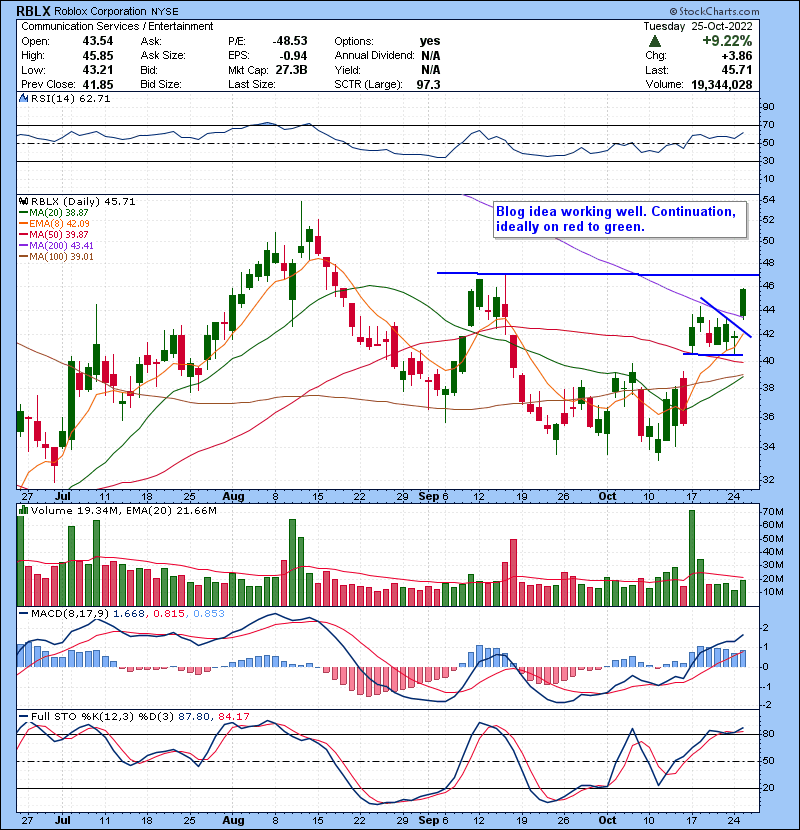Click the Mkt Cap value 27.3B
Image resolution: width=800 pixels, height=830 pixels.
[x=291, y=70]
